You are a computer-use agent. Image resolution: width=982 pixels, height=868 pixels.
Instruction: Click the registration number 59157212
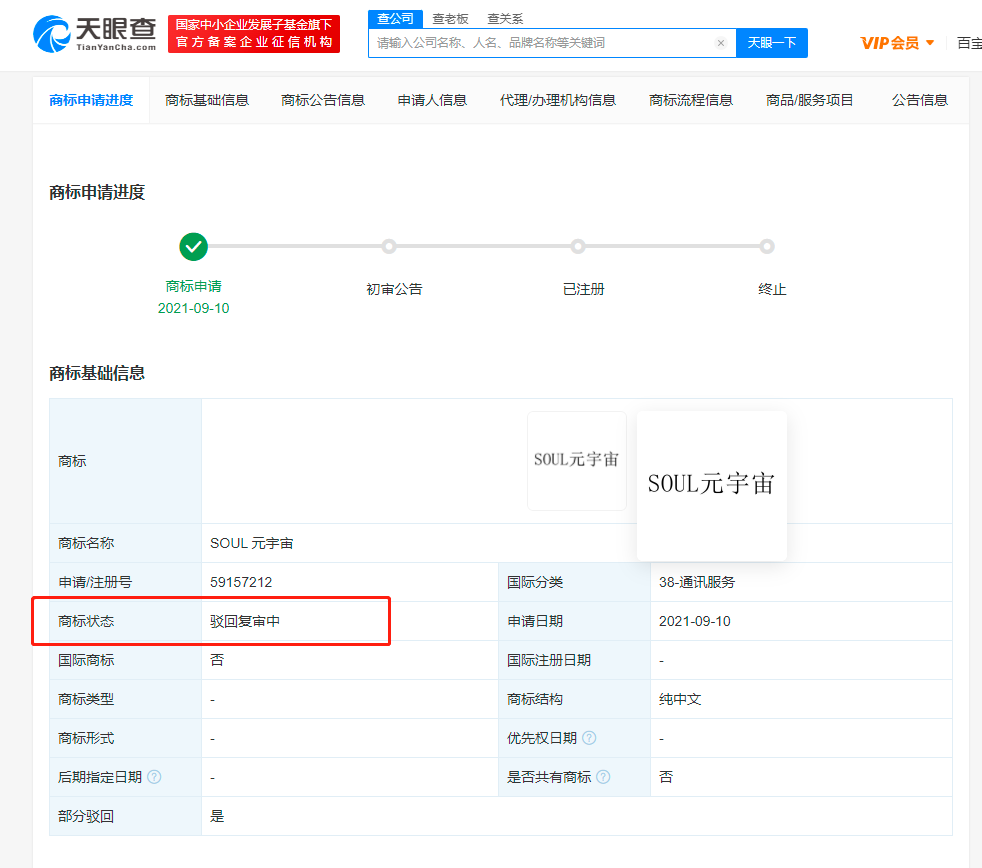[241, 582]
